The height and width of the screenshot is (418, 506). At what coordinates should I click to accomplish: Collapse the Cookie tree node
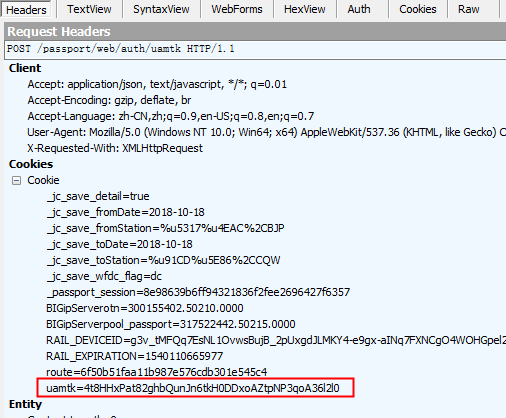pyautogui.click(x=16, y=180)
